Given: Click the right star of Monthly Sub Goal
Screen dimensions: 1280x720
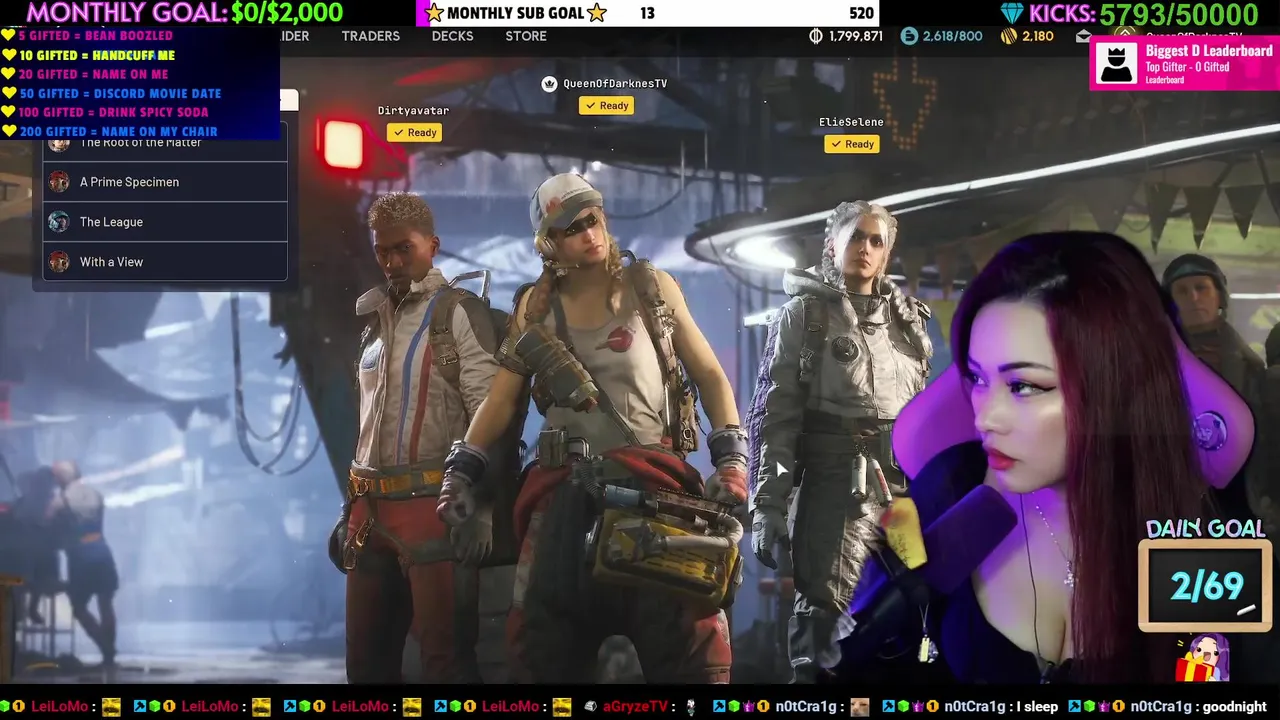Looking at the screenshot, I should (597, 13).
